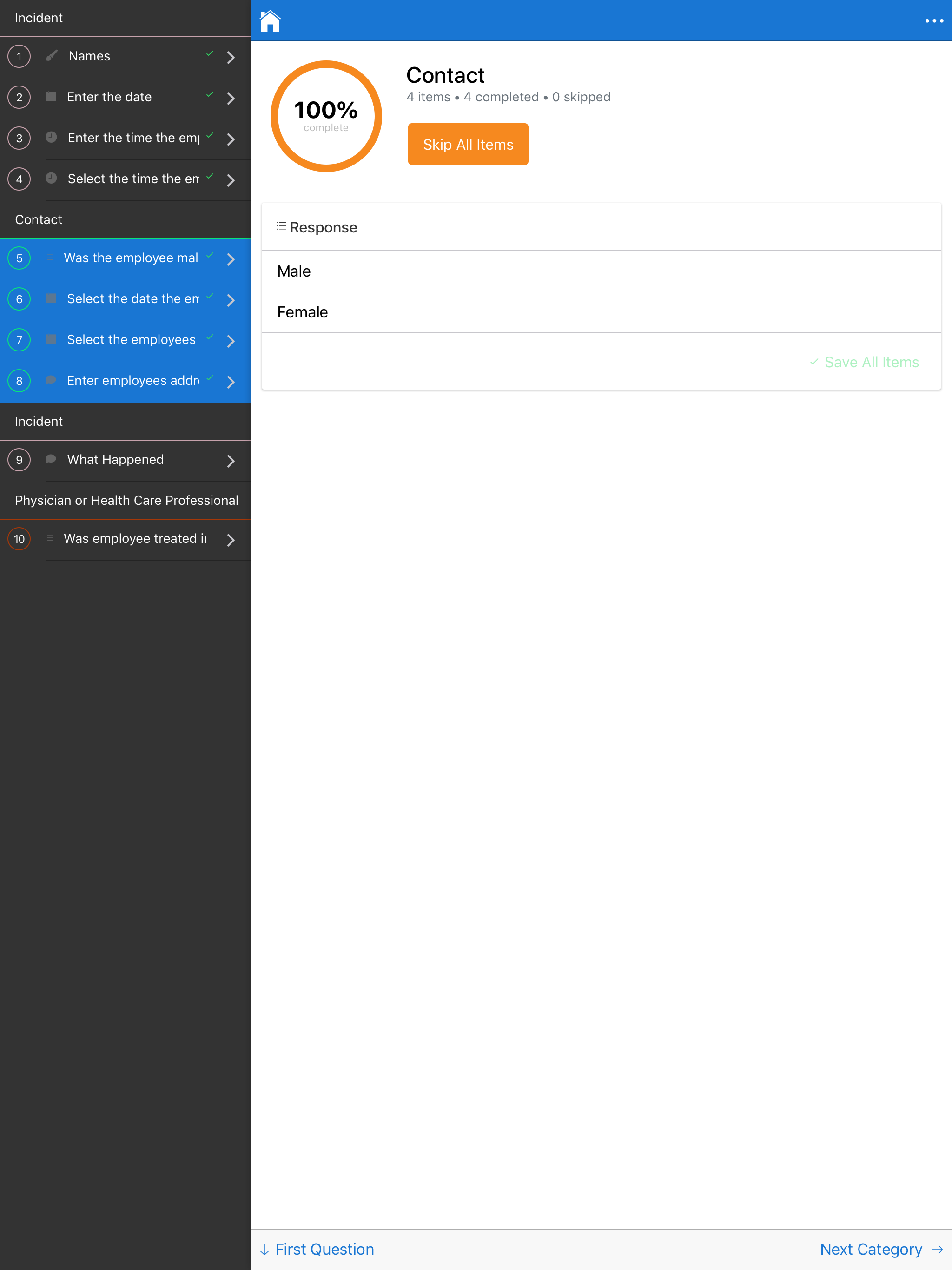Go to the home screen icon
The height and width of the screenshot is (1270, 952).
[270, 21]
